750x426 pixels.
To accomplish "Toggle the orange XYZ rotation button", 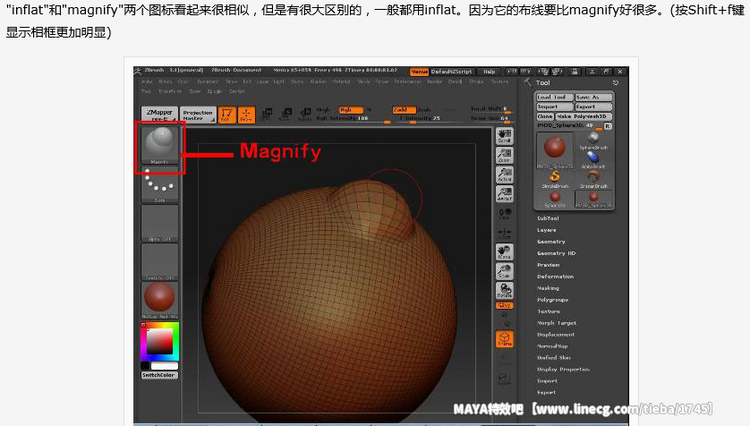I will tap(505, 306).
